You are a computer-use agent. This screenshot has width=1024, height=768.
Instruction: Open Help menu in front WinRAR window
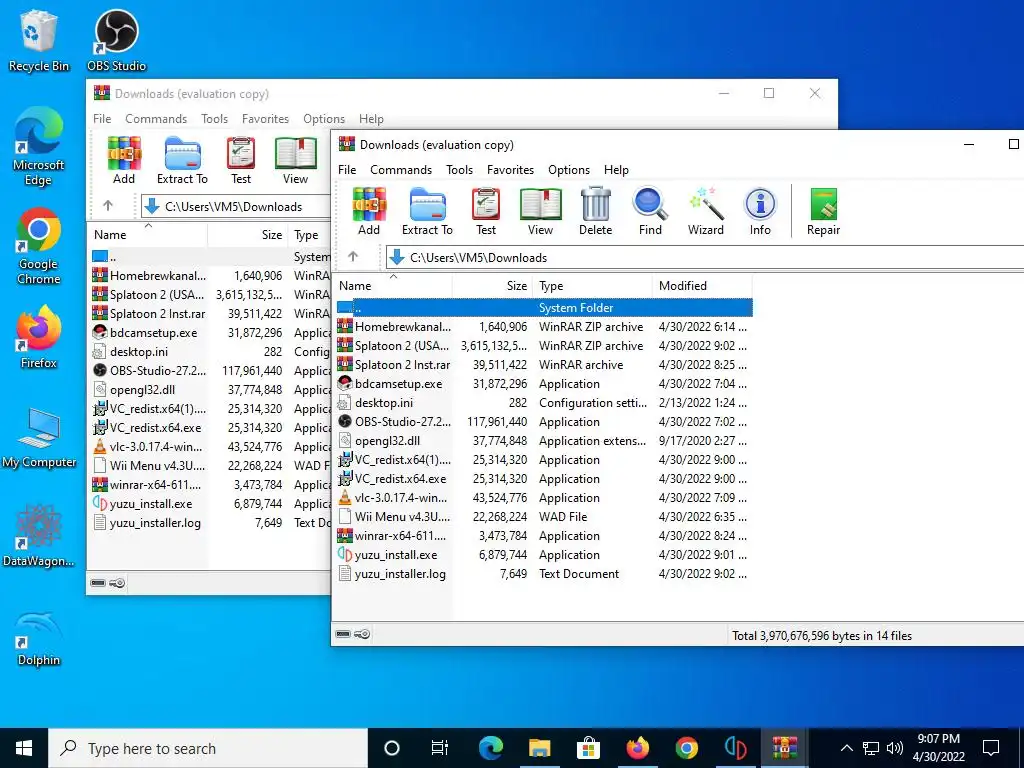pos(616,170)
